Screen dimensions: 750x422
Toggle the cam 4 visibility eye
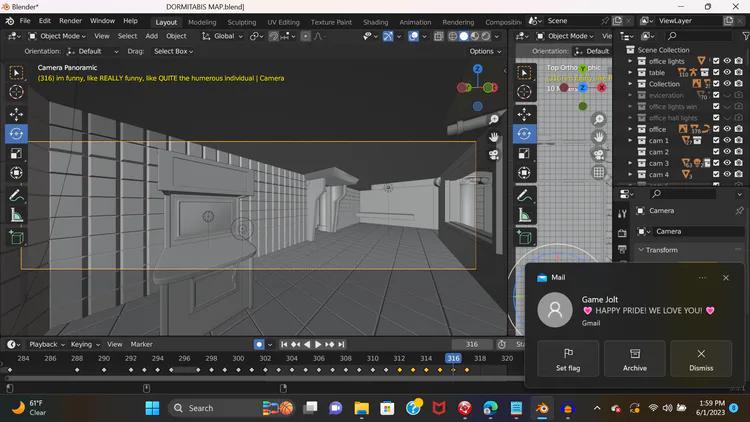[727, 174]
